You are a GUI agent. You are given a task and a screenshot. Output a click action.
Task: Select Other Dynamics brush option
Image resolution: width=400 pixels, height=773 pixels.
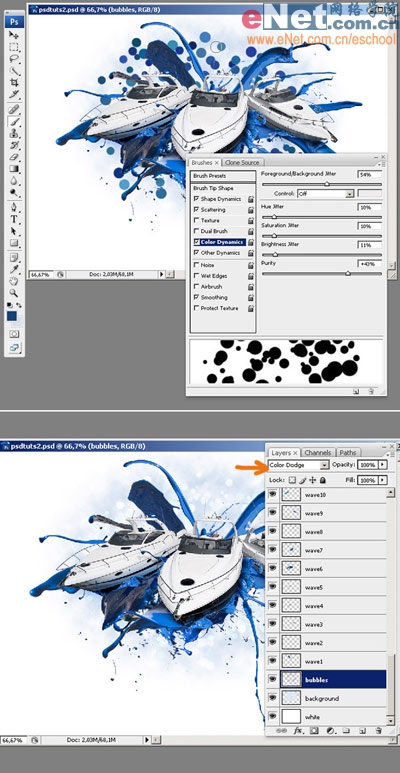pos(220,253)
